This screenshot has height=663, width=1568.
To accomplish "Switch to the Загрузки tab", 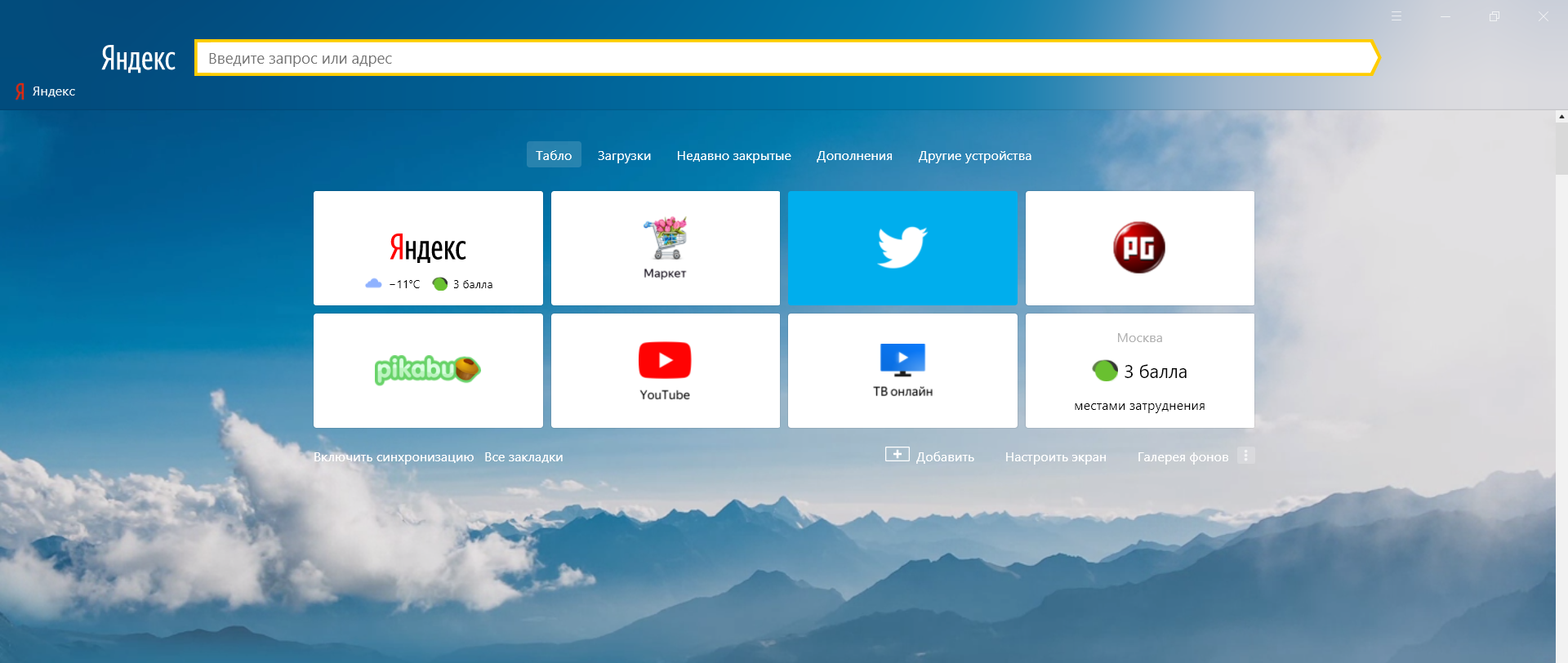I will pyautogui.click(x=624, y=155).
